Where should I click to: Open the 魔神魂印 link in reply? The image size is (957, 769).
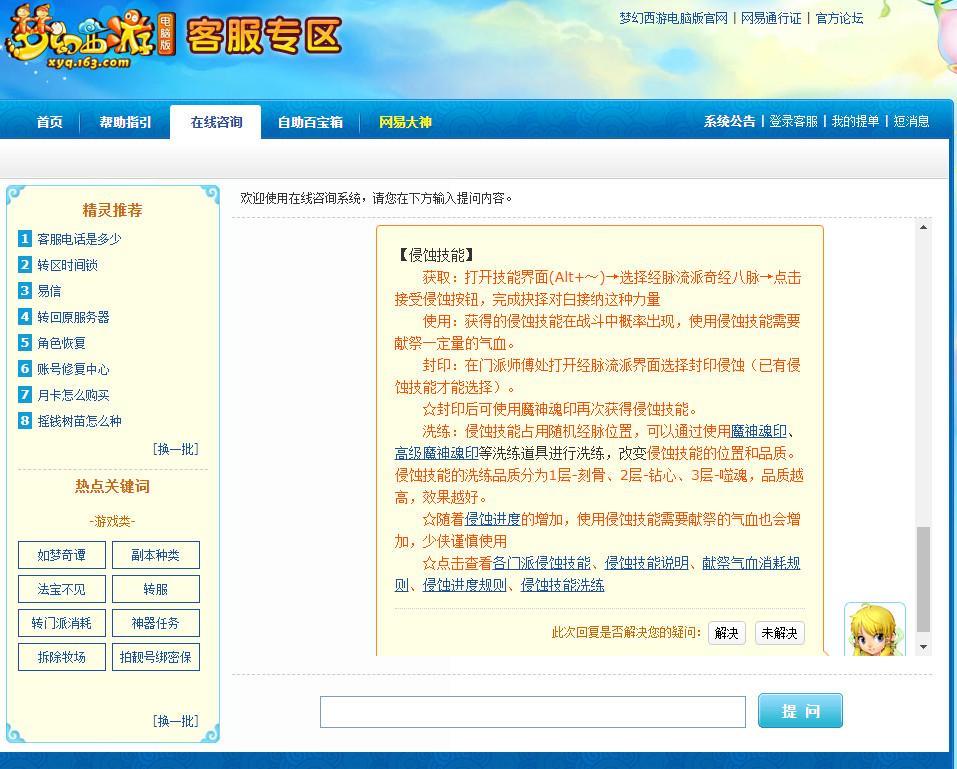[x=759, y=431]
